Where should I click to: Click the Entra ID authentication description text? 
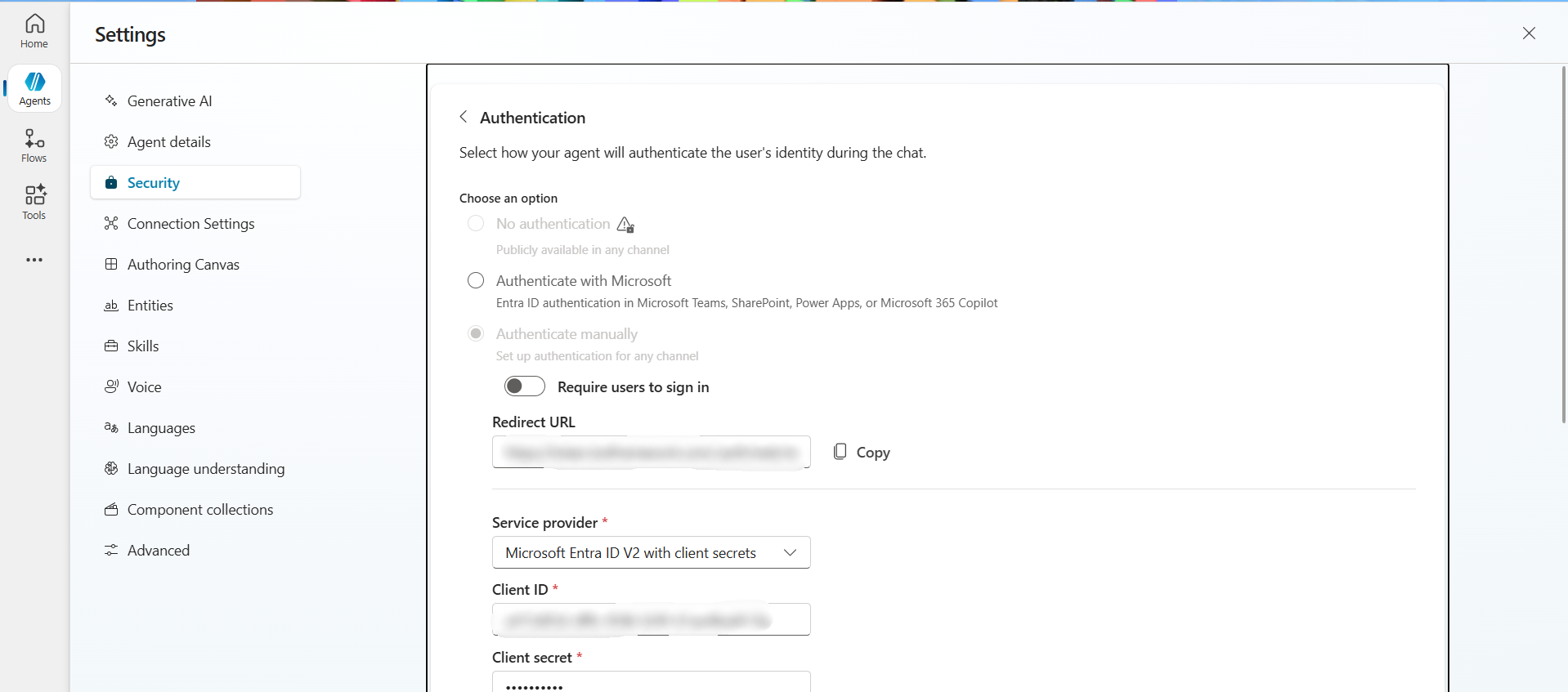coord(747,303)
